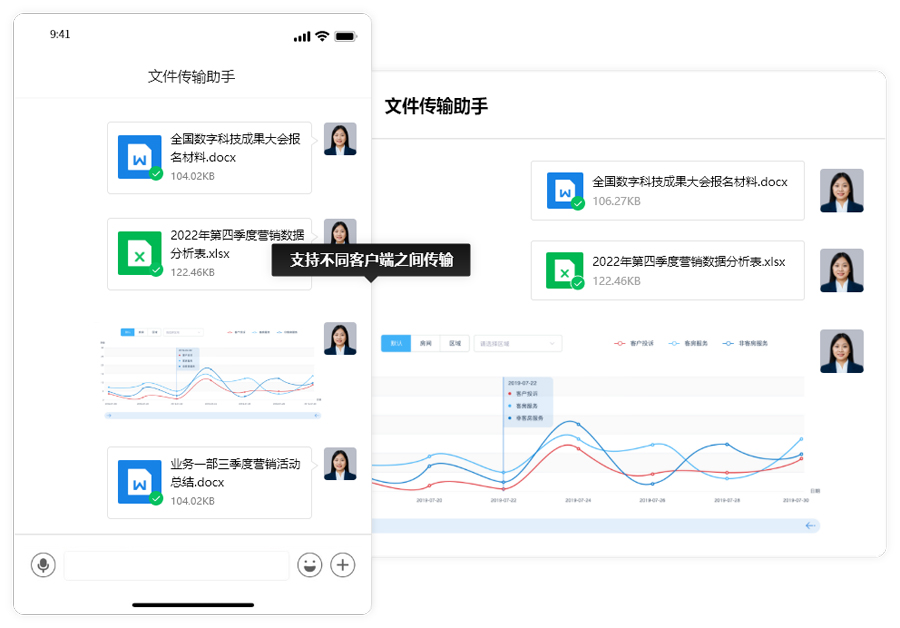
Task: Open Word file icon for 106.27KB docx on desktop
Action: (565, 191)
